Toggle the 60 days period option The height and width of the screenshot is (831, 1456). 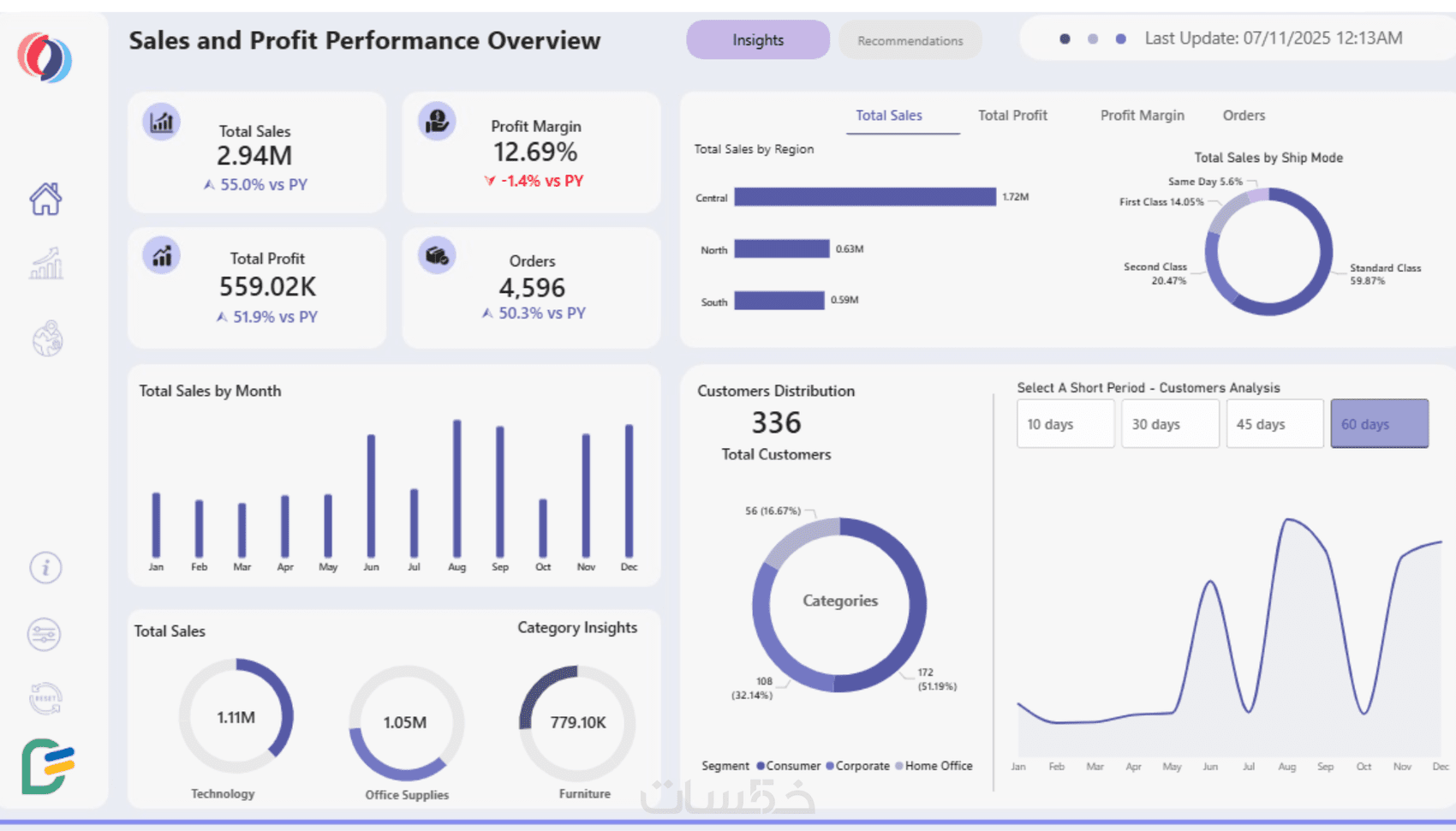pyautogui.click(x=1379, y=423)
